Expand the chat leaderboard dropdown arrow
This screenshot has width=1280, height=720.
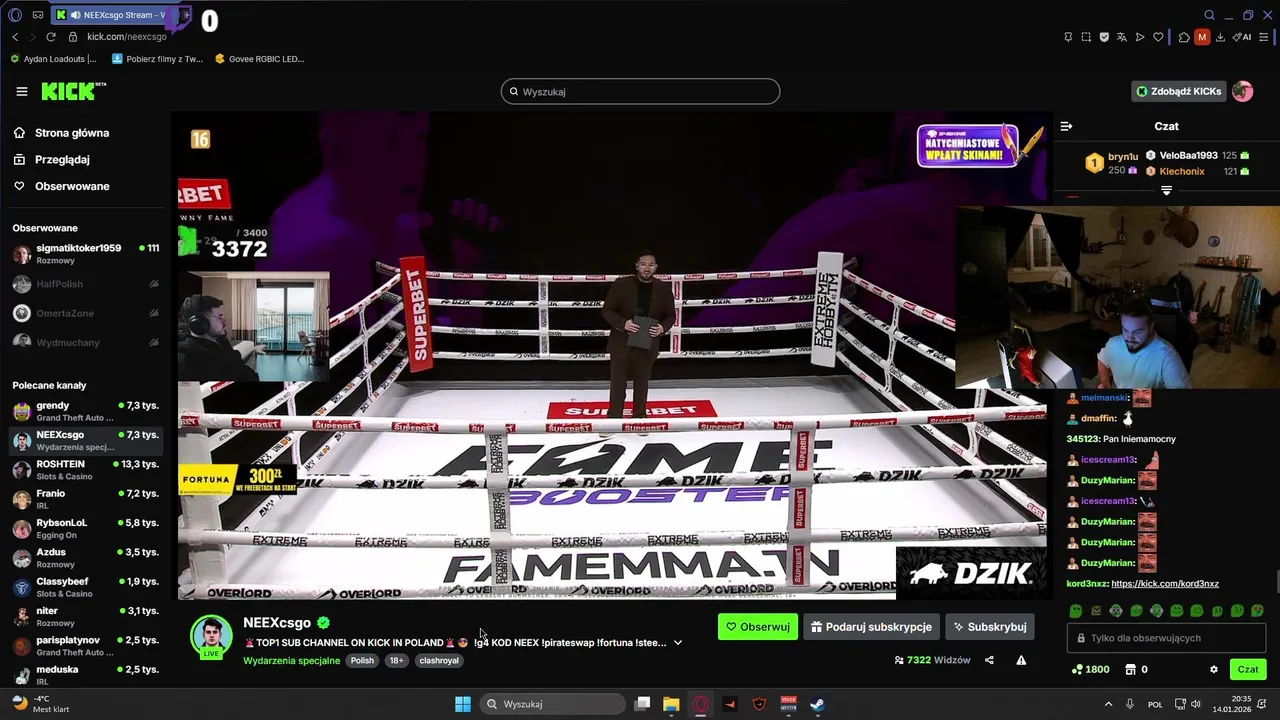1166,190
